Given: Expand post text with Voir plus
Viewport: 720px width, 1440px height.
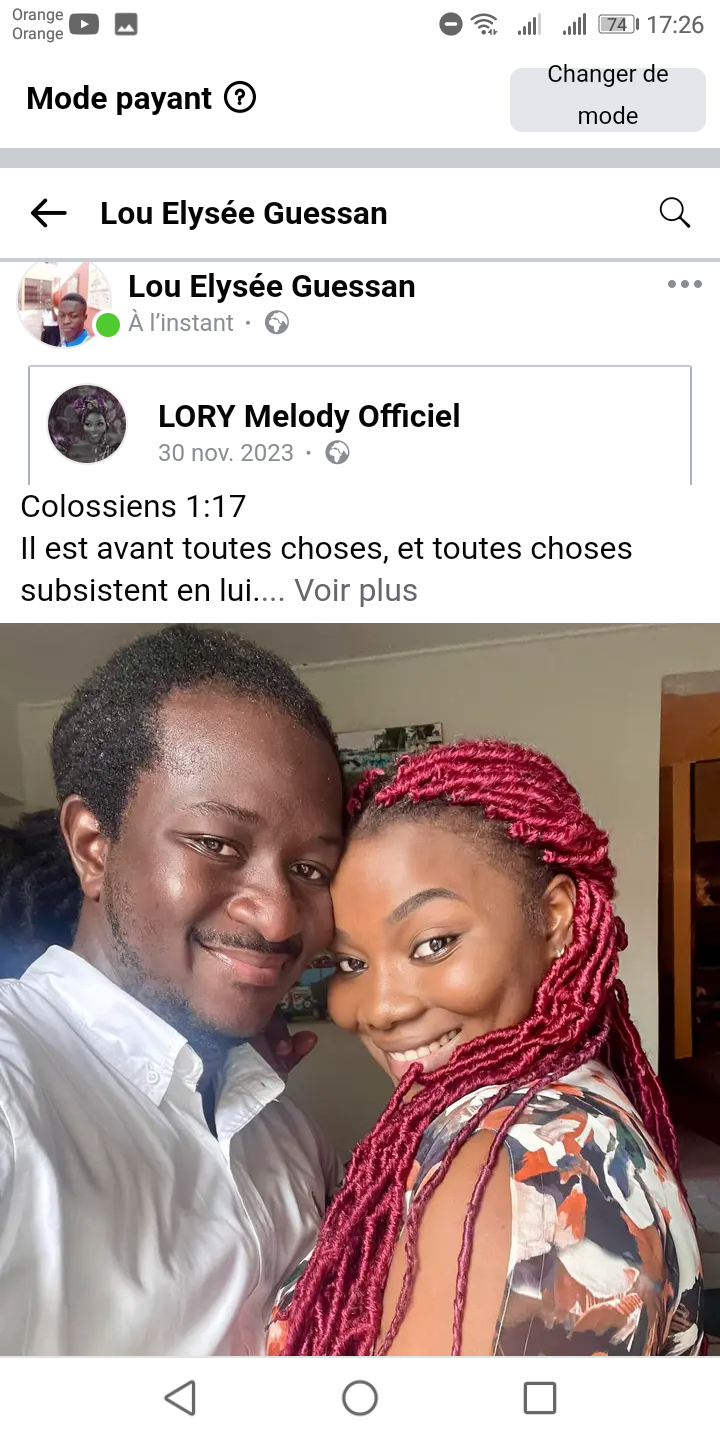Looking at the screenshot, I should tap(356, 590).
